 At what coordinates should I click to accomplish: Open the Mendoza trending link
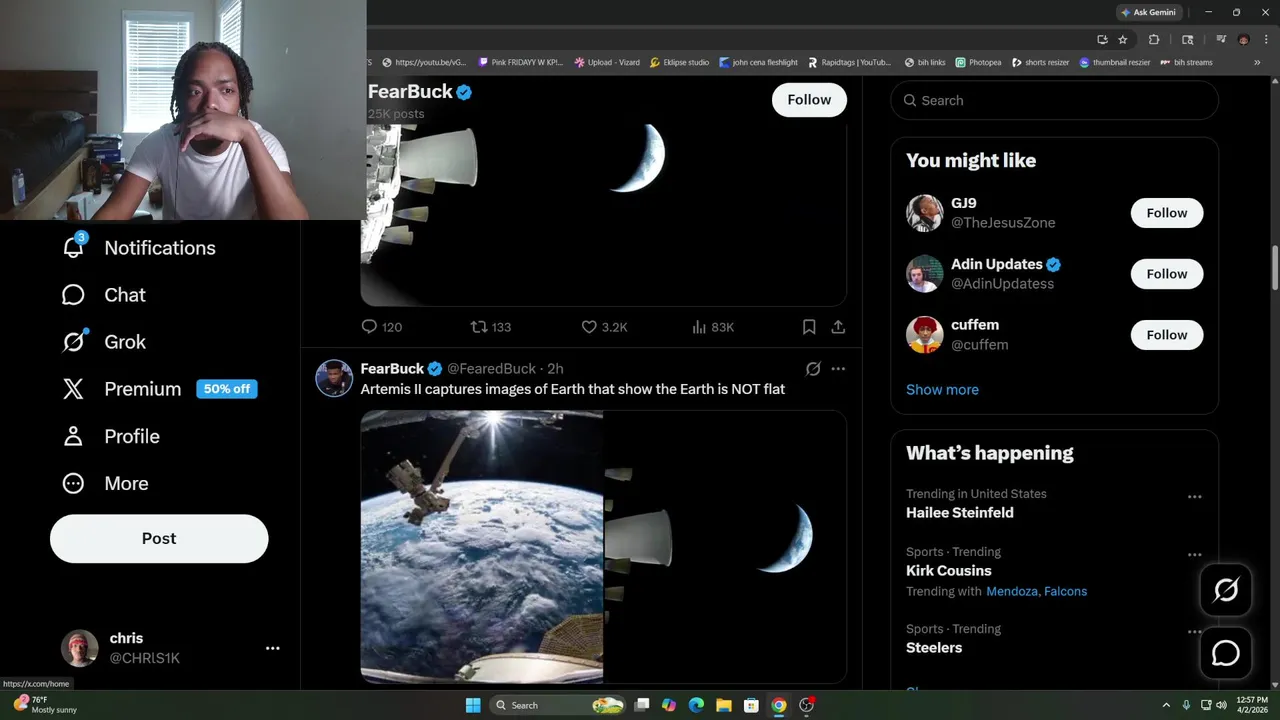[x=1012, y=592]
